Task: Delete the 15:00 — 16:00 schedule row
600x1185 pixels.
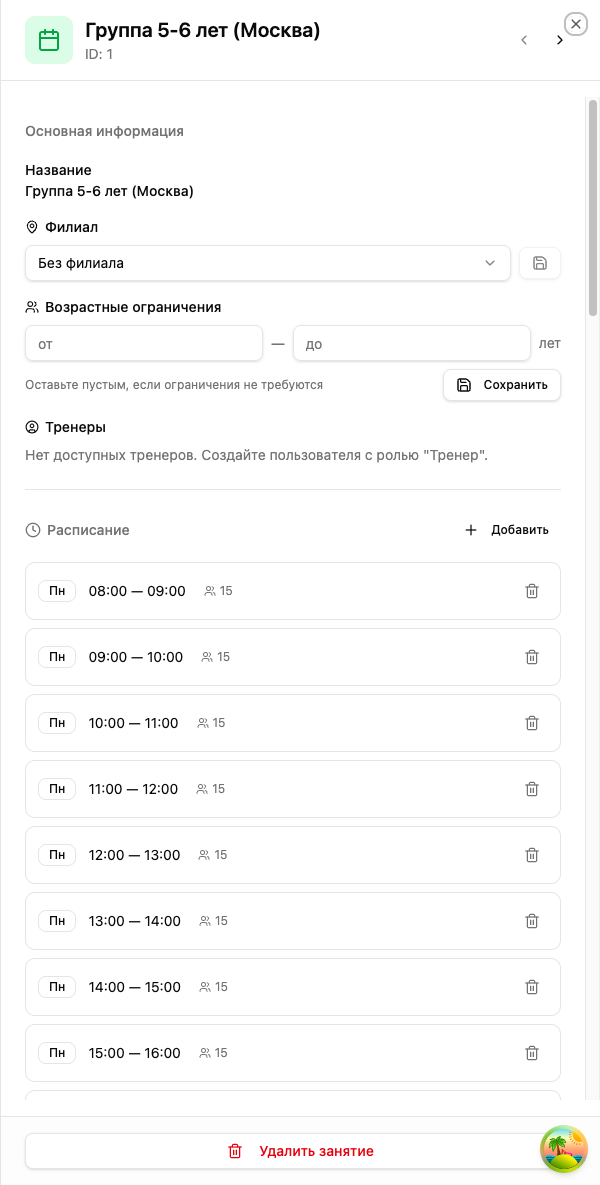Action: pos(532,1053)
